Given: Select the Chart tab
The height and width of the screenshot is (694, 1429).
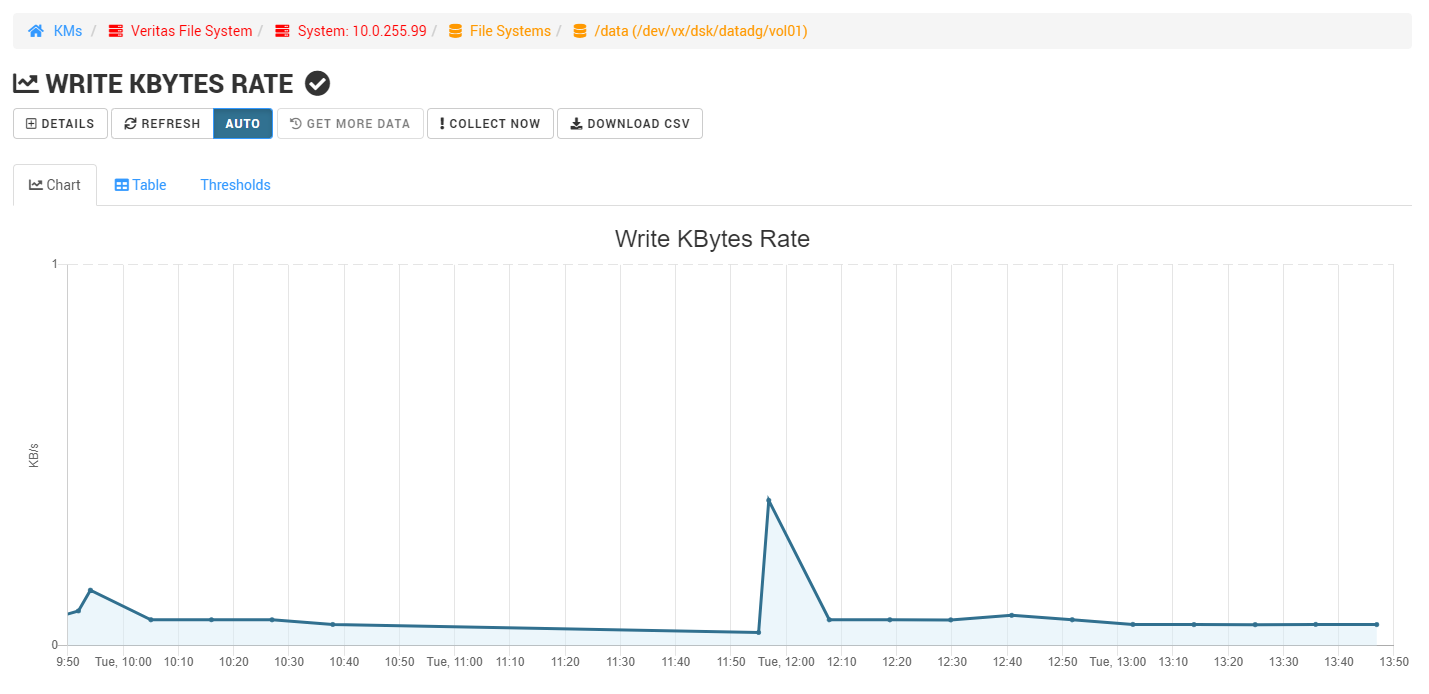Looking at the screenshot, I should tap(54, 184).
